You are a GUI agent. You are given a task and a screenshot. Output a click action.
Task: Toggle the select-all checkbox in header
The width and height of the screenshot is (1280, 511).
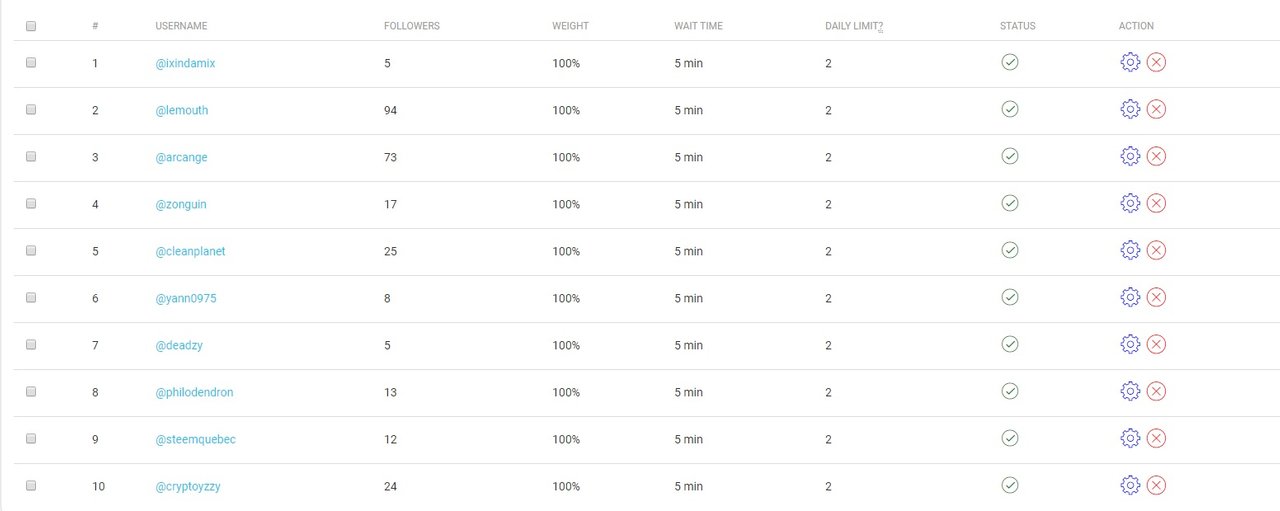tap(31, 26)
